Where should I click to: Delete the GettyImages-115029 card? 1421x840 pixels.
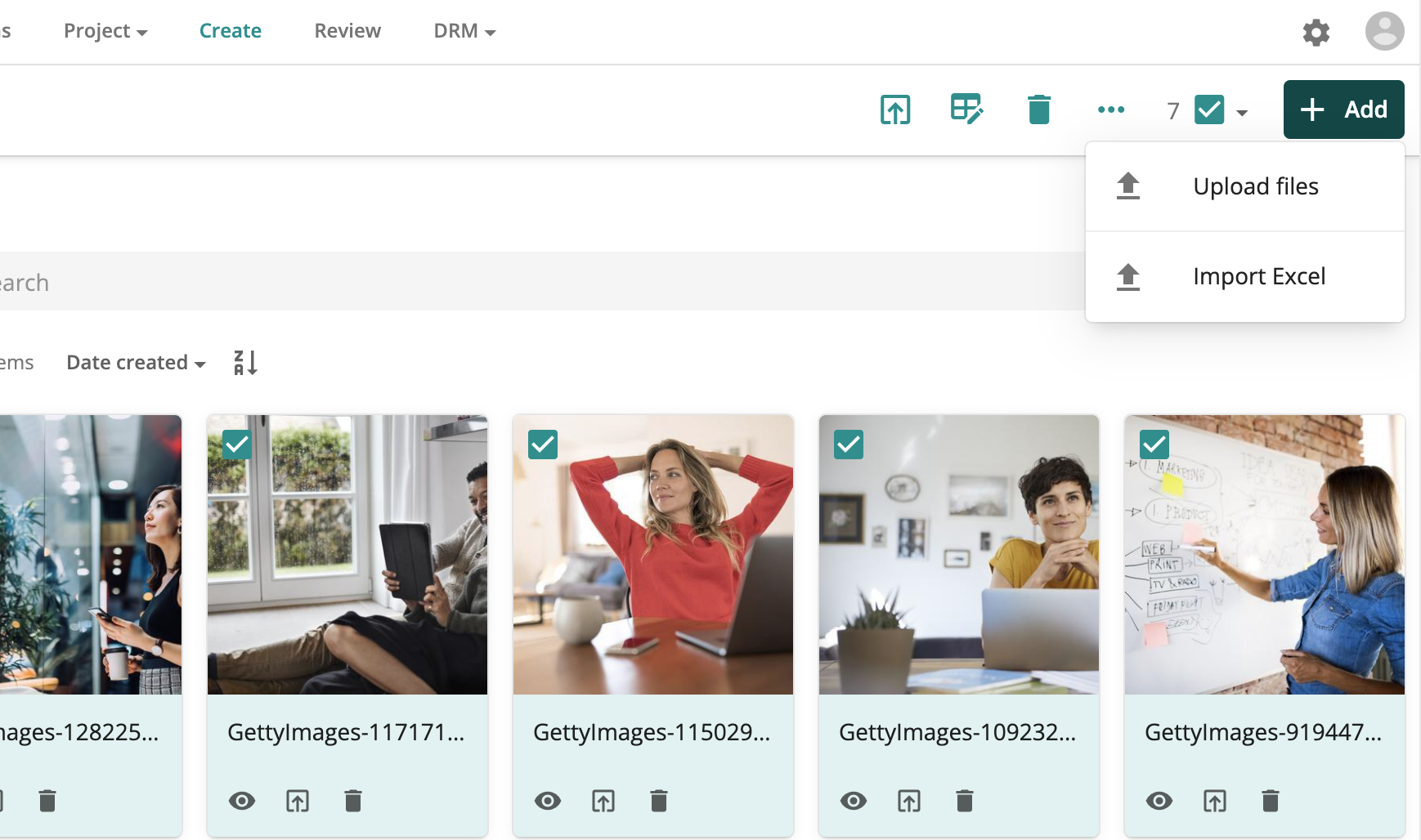(659, 801)
